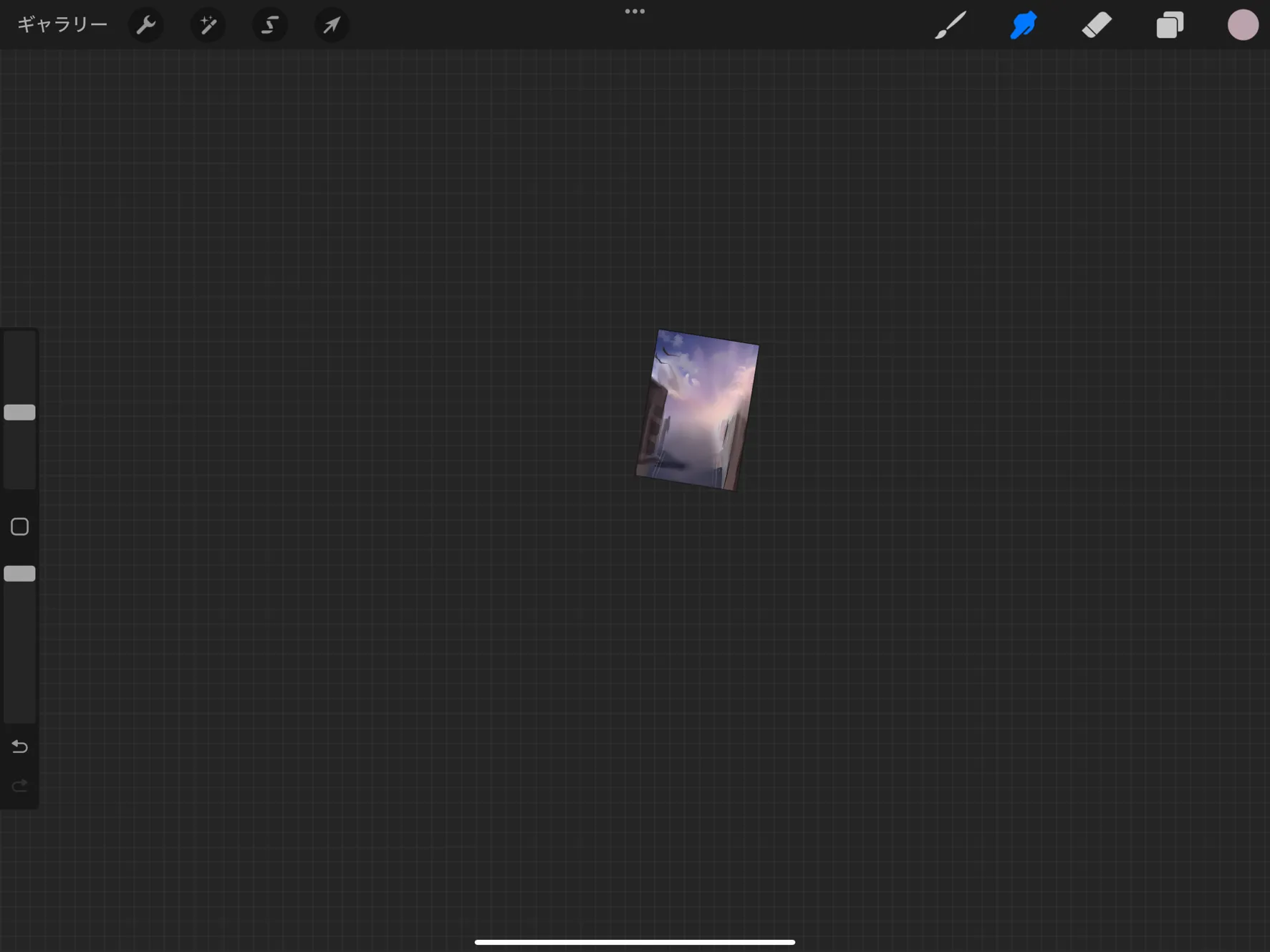Tap the square Modify button in sidebar

tap(19, 527)
